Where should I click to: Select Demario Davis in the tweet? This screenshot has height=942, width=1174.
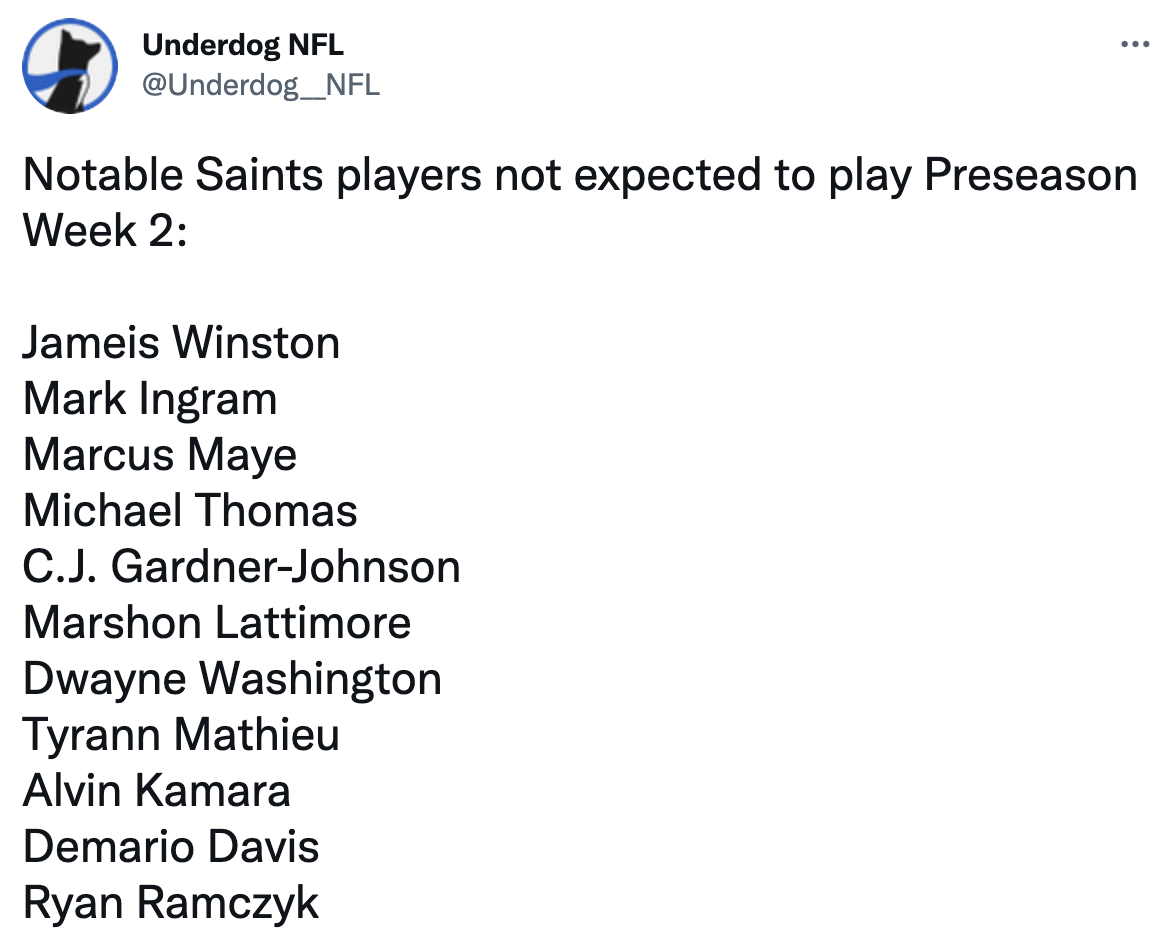[171, 847]
